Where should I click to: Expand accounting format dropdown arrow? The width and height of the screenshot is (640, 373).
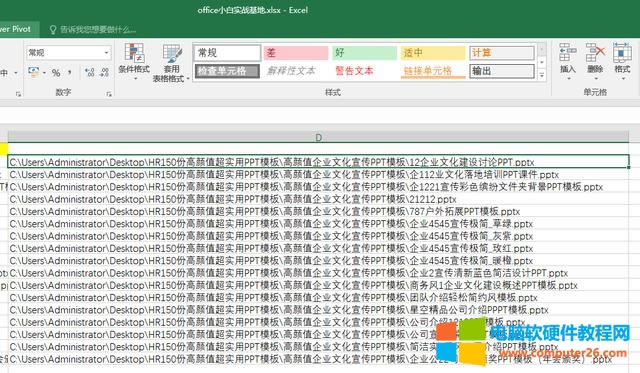click(x=44, y=73)
